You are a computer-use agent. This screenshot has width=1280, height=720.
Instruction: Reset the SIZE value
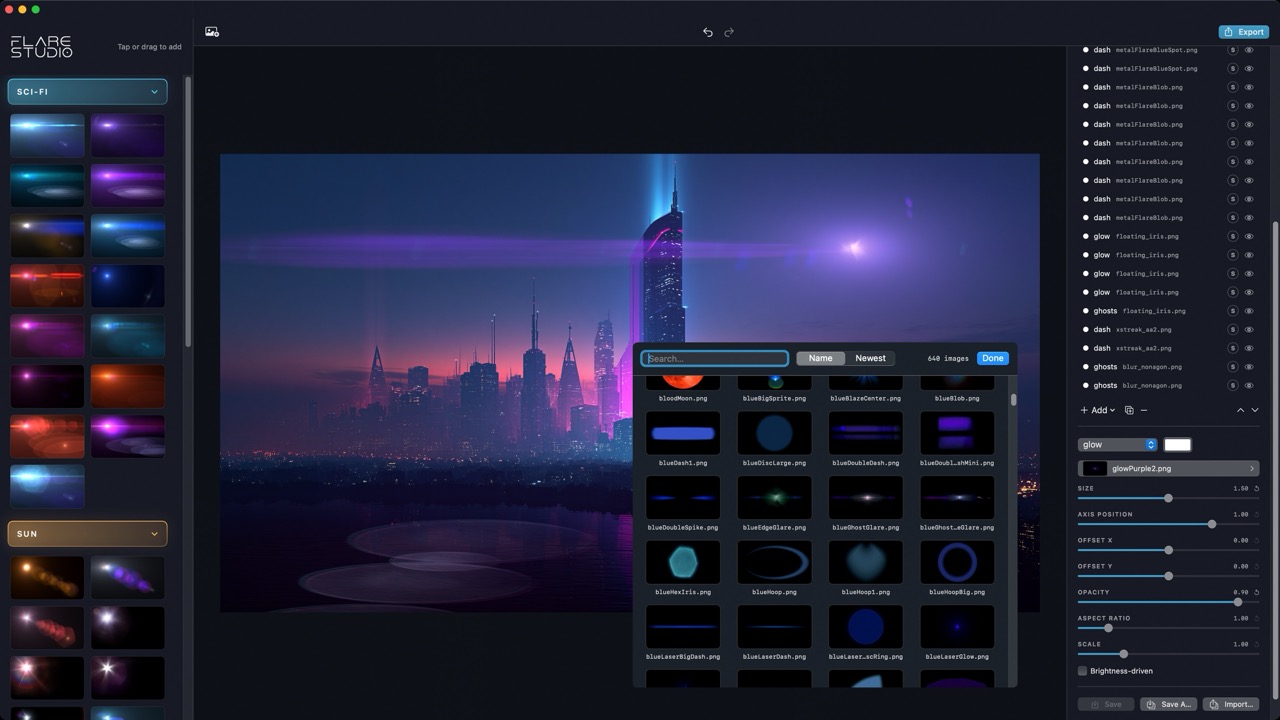click(1256, 489)
